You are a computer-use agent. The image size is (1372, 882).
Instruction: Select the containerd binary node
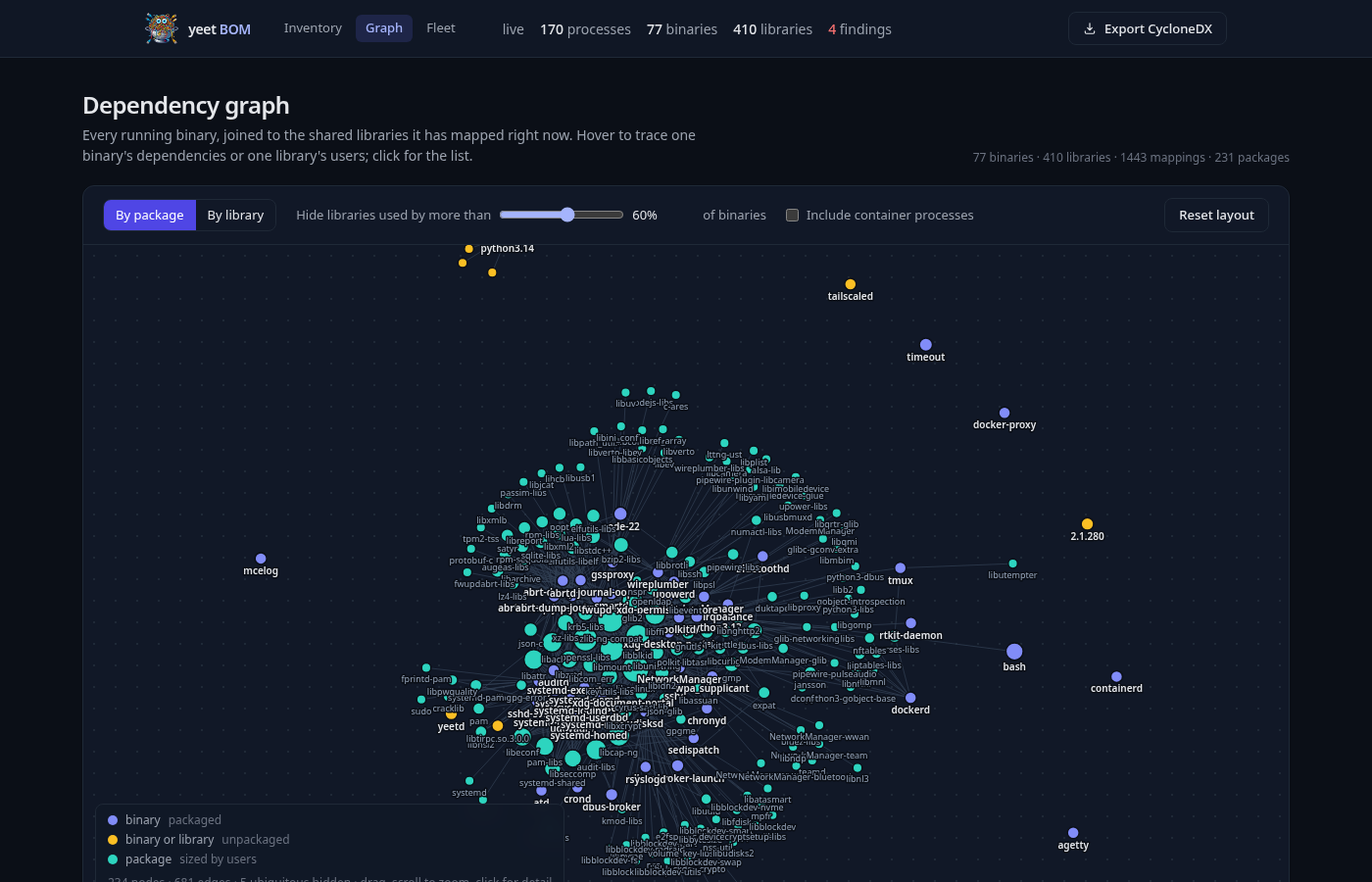[1116, 676]
